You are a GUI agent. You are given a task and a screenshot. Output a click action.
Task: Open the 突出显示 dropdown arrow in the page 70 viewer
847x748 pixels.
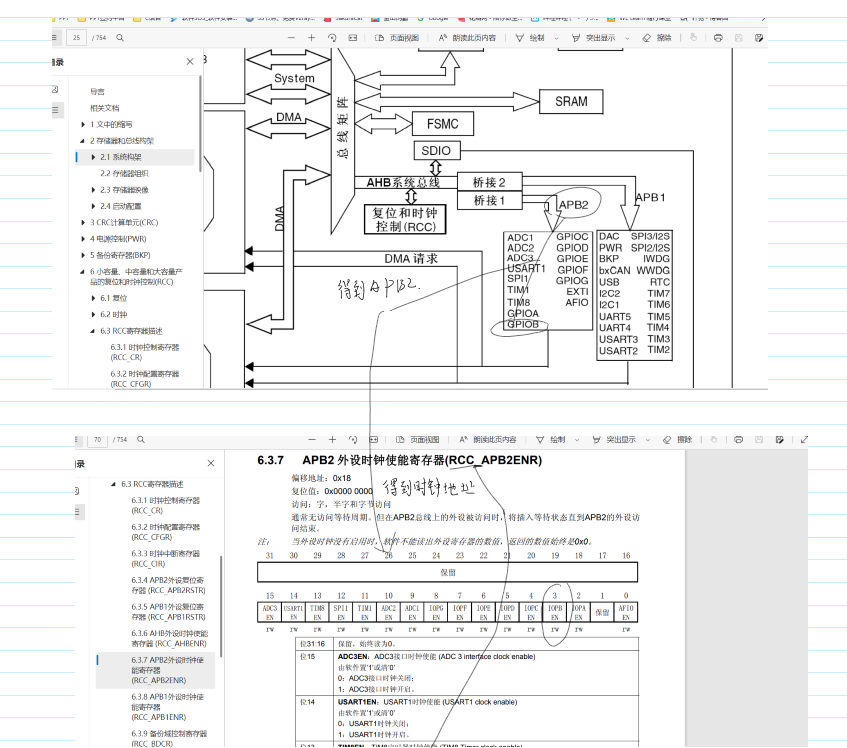click(x=648, y=440)
